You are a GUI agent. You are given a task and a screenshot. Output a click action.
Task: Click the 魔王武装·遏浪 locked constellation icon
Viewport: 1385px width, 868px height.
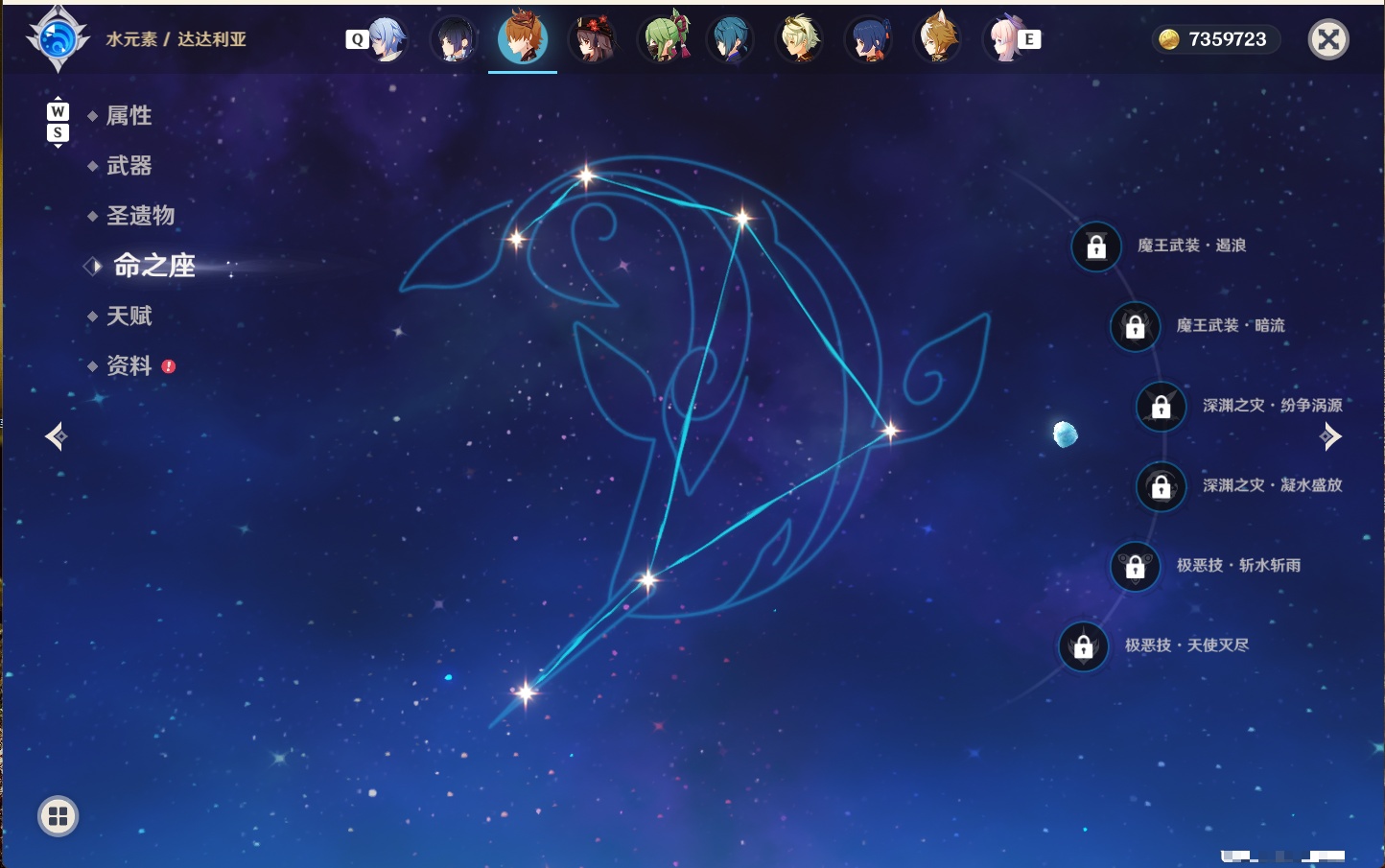click(1096, 246)
